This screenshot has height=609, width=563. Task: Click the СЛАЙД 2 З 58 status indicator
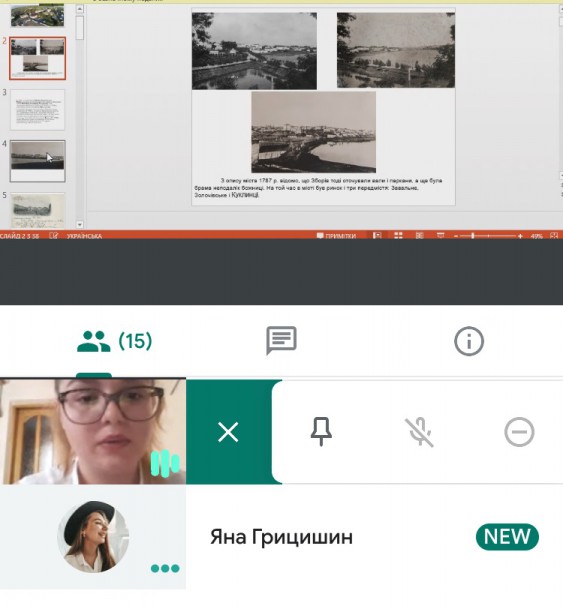[x=19, y=236]
